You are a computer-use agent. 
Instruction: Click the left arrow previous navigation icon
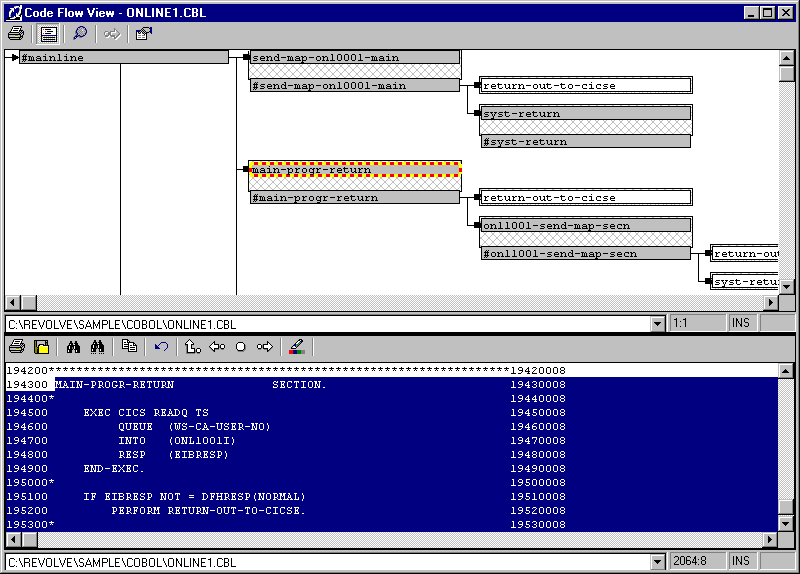tap(217, 347)
